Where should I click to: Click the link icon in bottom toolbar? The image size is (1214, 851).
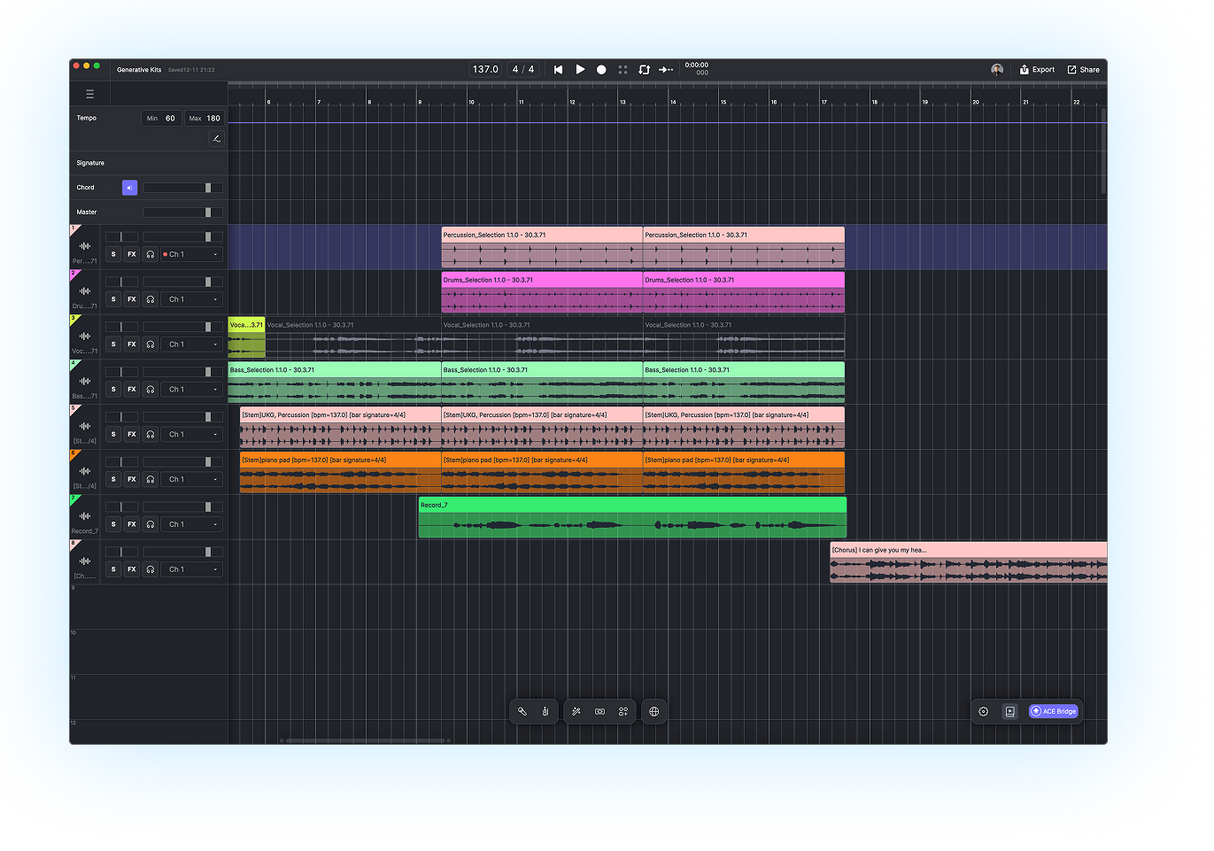(600, 711)
